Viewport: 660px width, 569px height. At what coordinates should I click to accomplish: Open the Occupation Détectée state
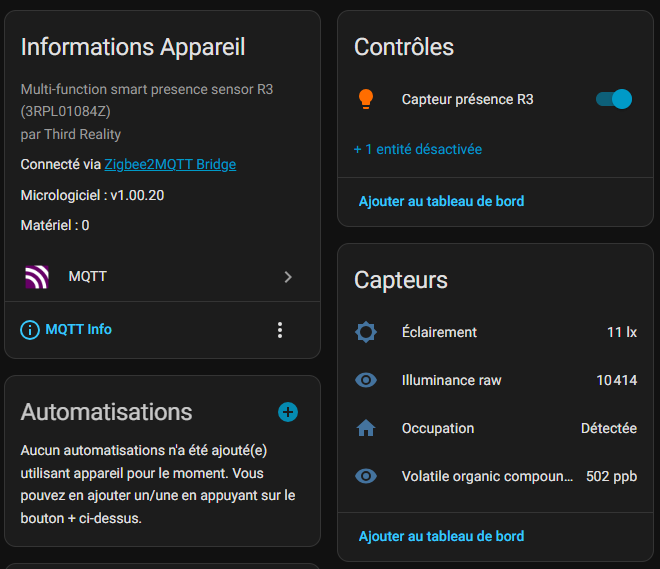pos(608,428)
